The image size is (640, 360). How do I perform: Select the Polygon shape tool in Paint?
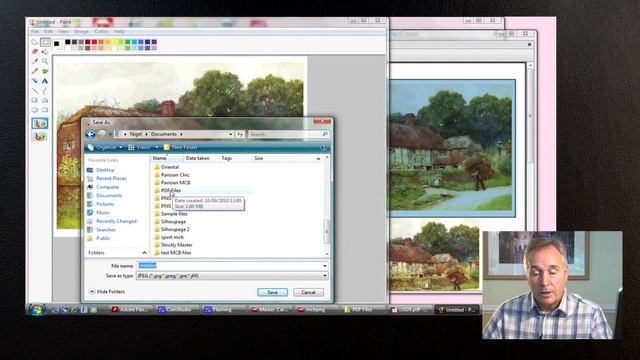click(45, 100)
